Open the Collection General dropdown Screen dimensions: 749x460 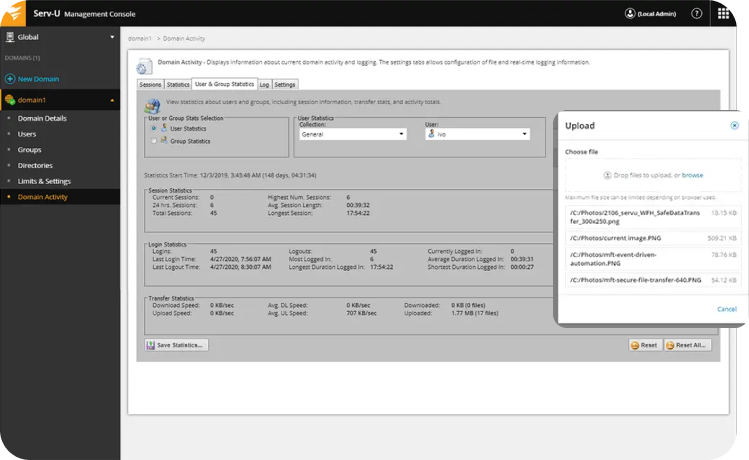(x=353, y=134)
